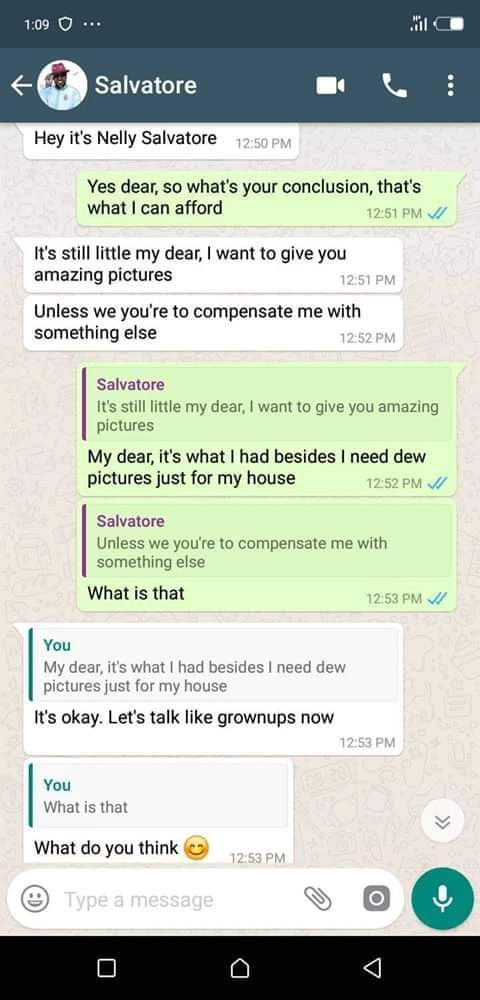
Task: Open the Salvatore contact name header
Action: pyautogui.click(x=146, y=85)
